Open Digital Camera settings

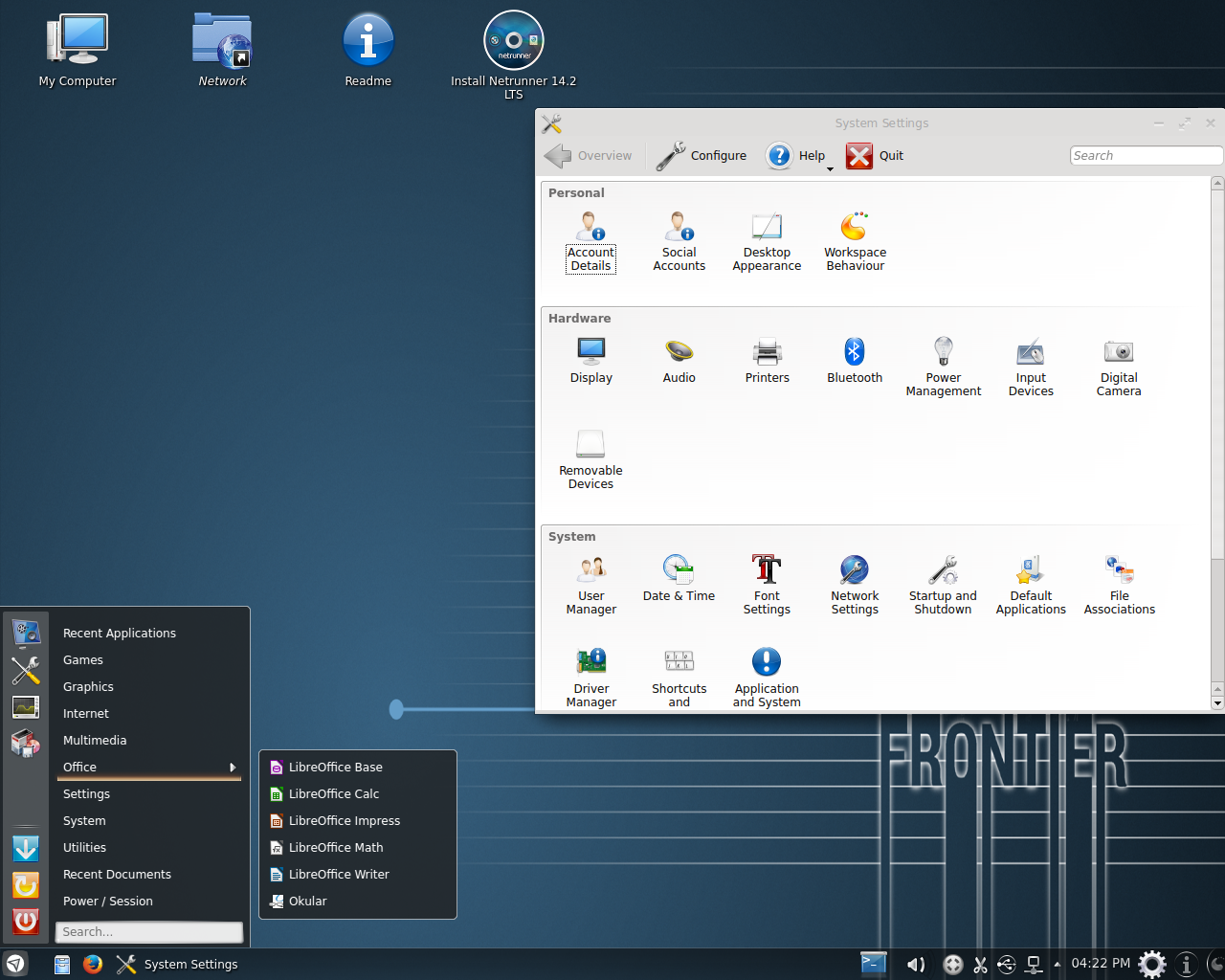(x=1119, y=367)
